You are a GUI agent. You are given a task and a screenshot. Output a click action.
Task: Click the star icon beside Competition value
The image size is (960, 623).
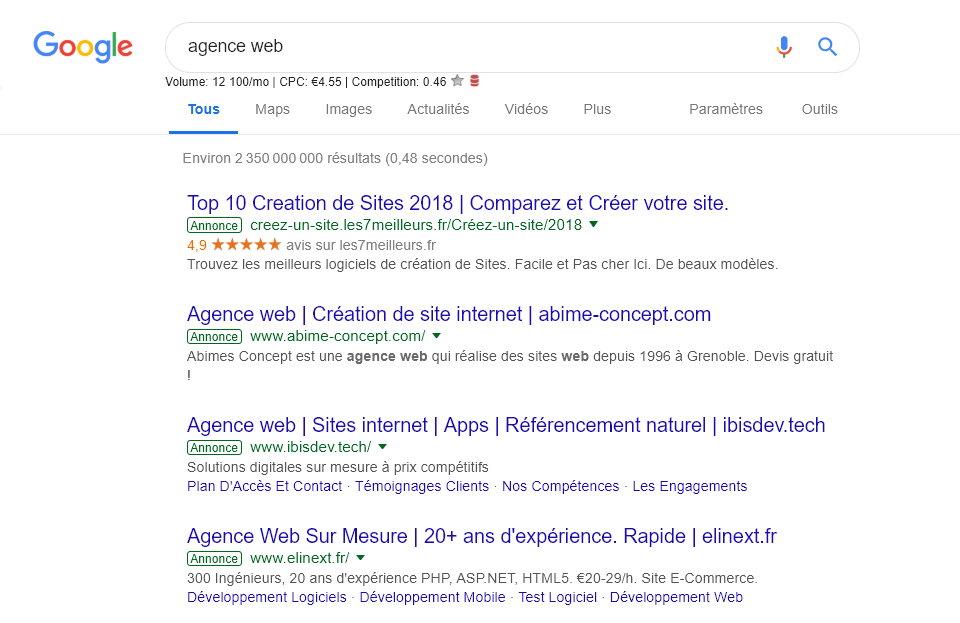tap(457, 81)
